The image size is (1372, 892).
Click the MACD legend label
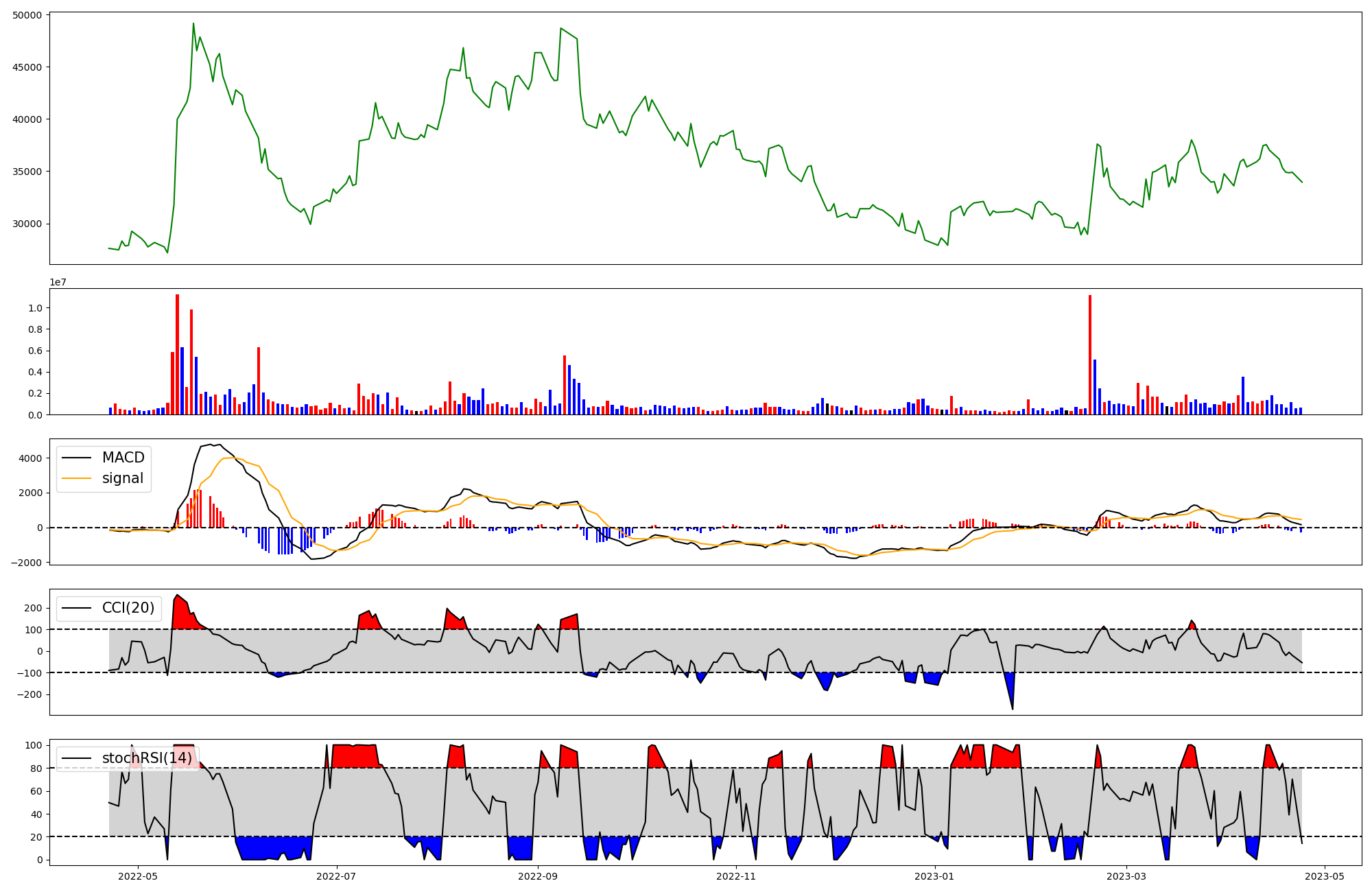click(x=123, y=458)
